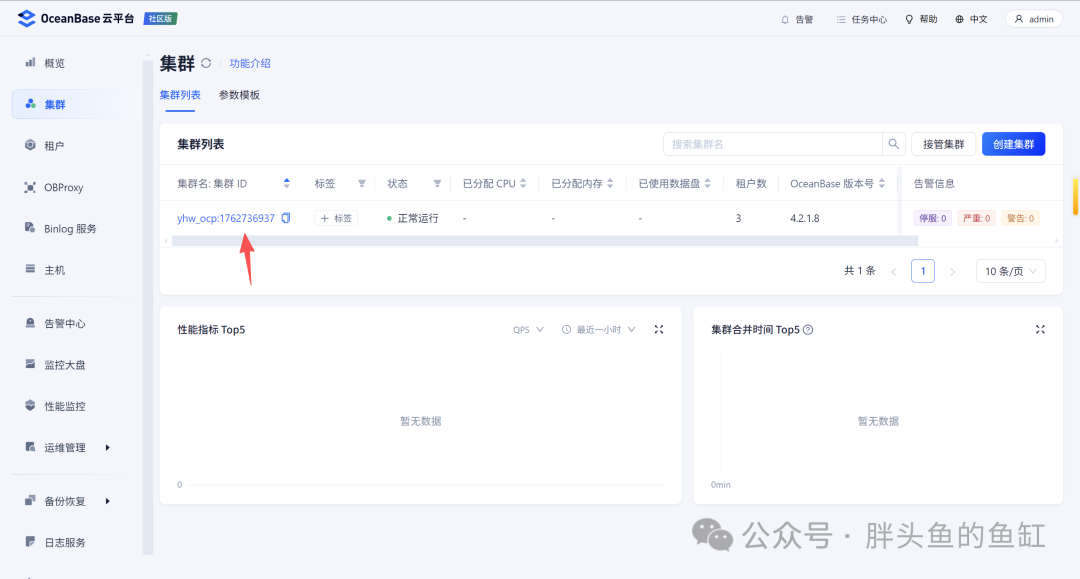Select page 1 in the pagination
1080x579 pixels.
pyautogui.click(x=923, y=271)
